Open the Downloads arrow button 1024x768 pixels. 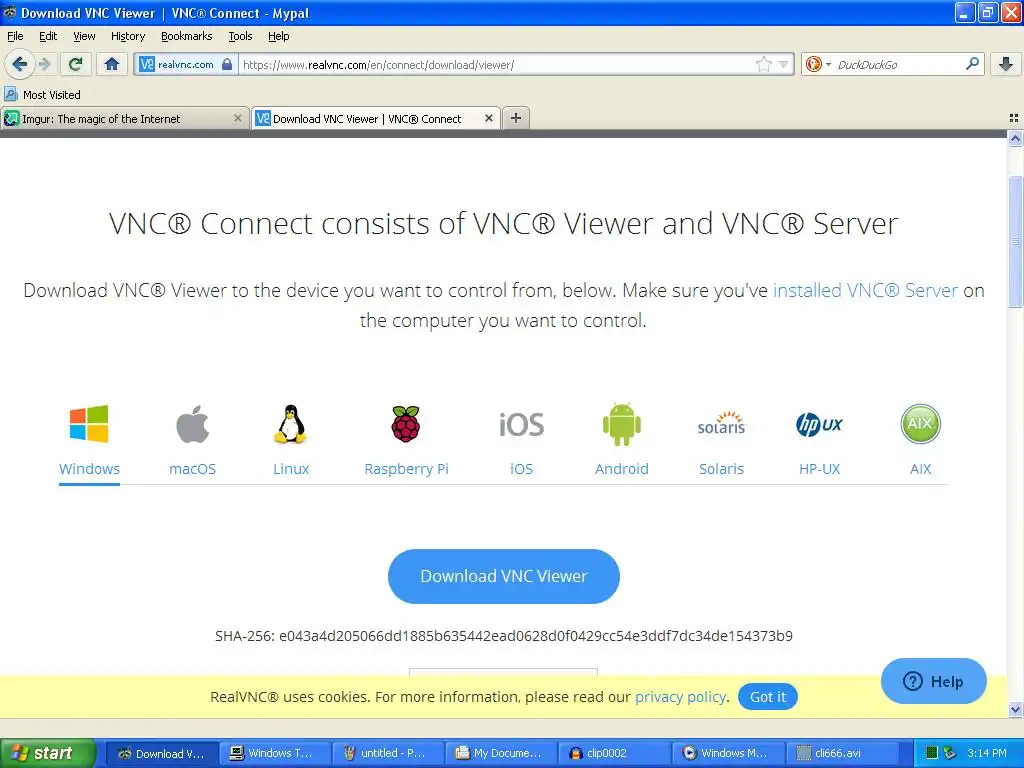pos(1006,64)
